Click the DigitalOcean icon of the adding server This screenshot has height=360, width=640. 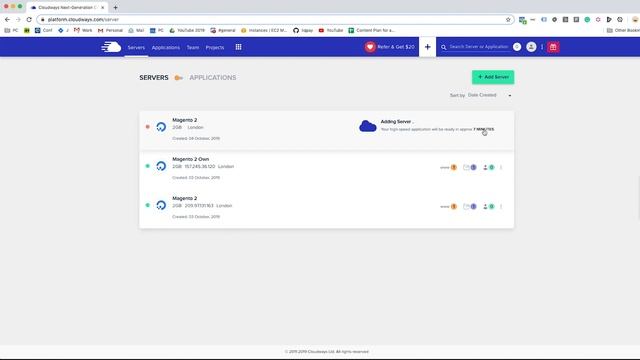pyautogui.click(x=161, y=127)
